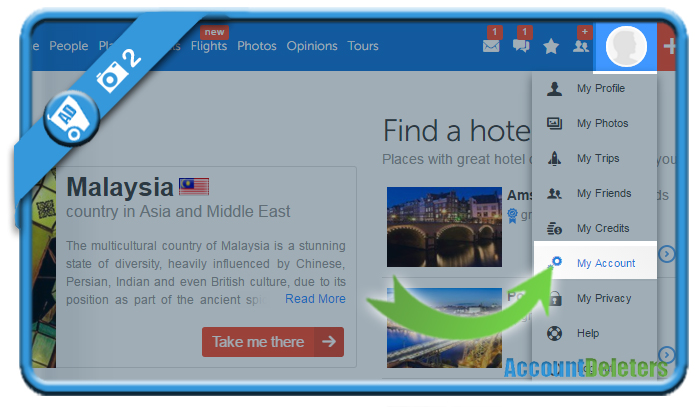Click the Malaysia flag icon

click(194, 187)
